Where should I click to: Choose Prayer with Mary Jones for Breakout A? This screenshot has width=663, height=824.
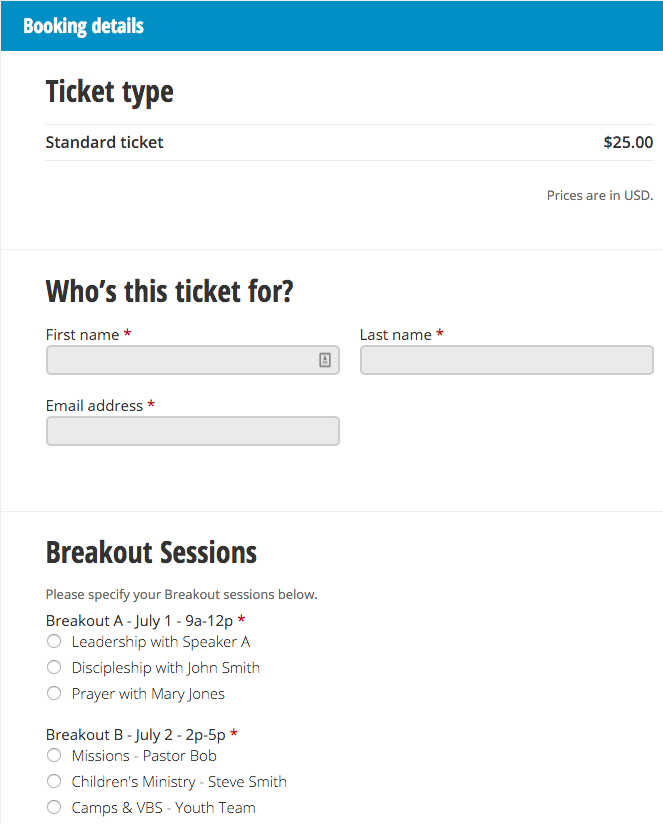(53, 693)
